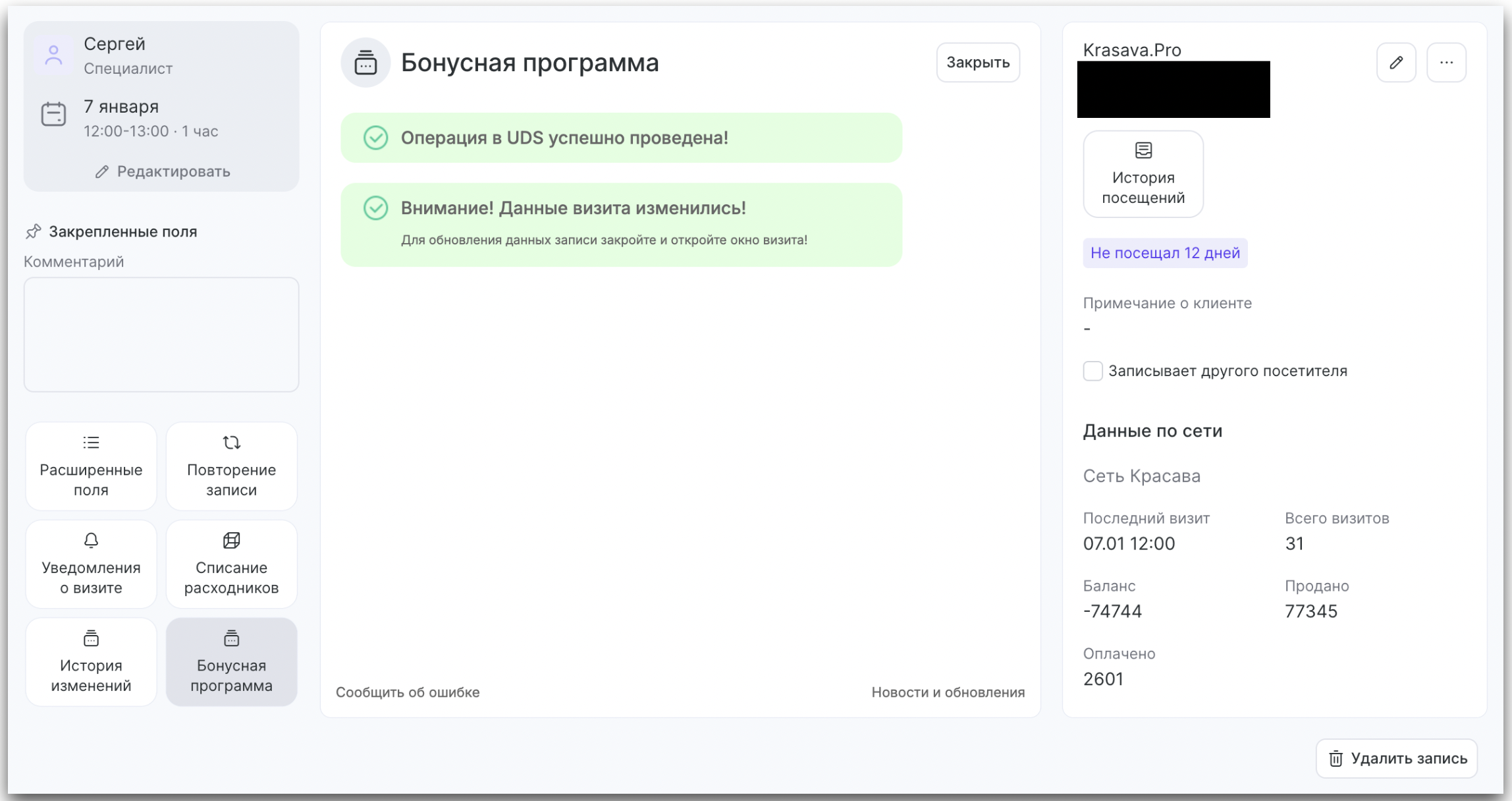Screen dimensions: 1512x801
Task: Click the pencil icon to edit client
Action: click(1396, 63)
